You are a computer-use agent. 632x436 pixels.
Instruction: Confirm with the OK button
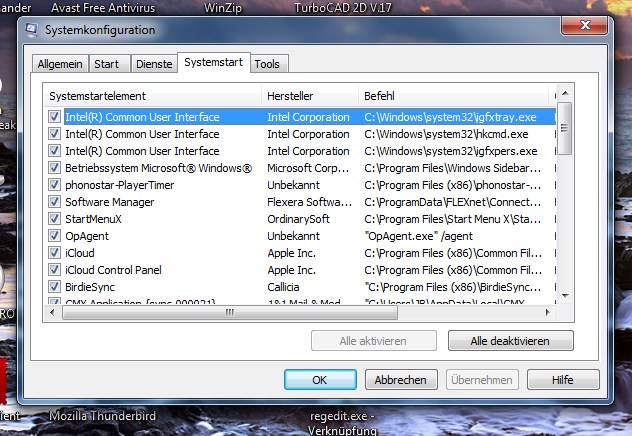[x=320, y=380]
